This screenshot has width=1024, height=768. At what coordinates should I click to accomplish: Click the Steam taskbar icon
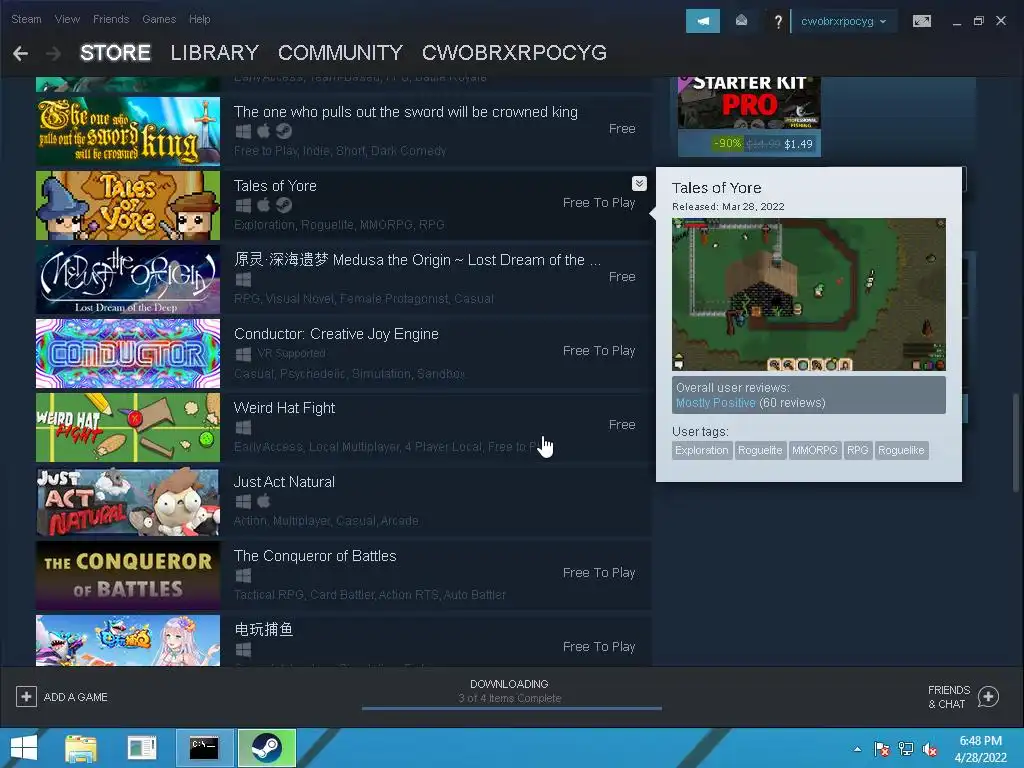coord(266,748)
